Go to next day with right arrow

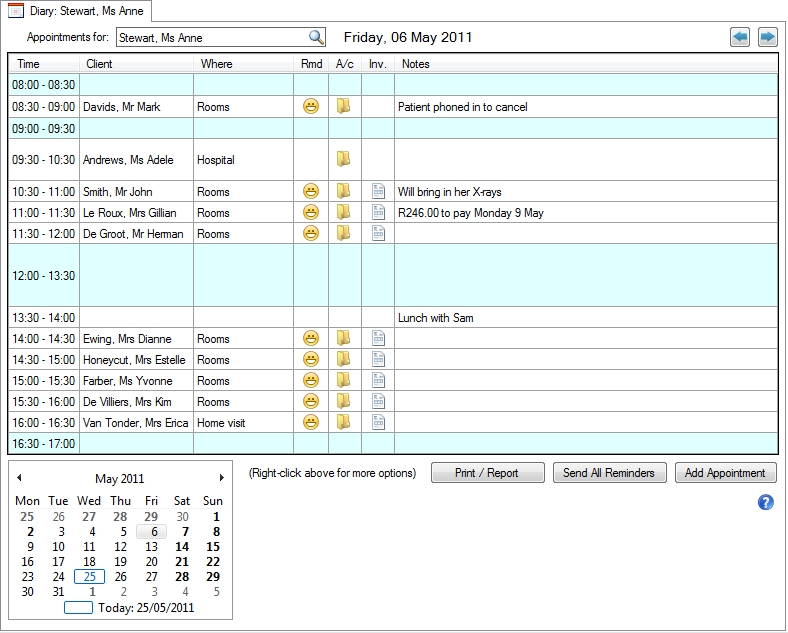767,38
